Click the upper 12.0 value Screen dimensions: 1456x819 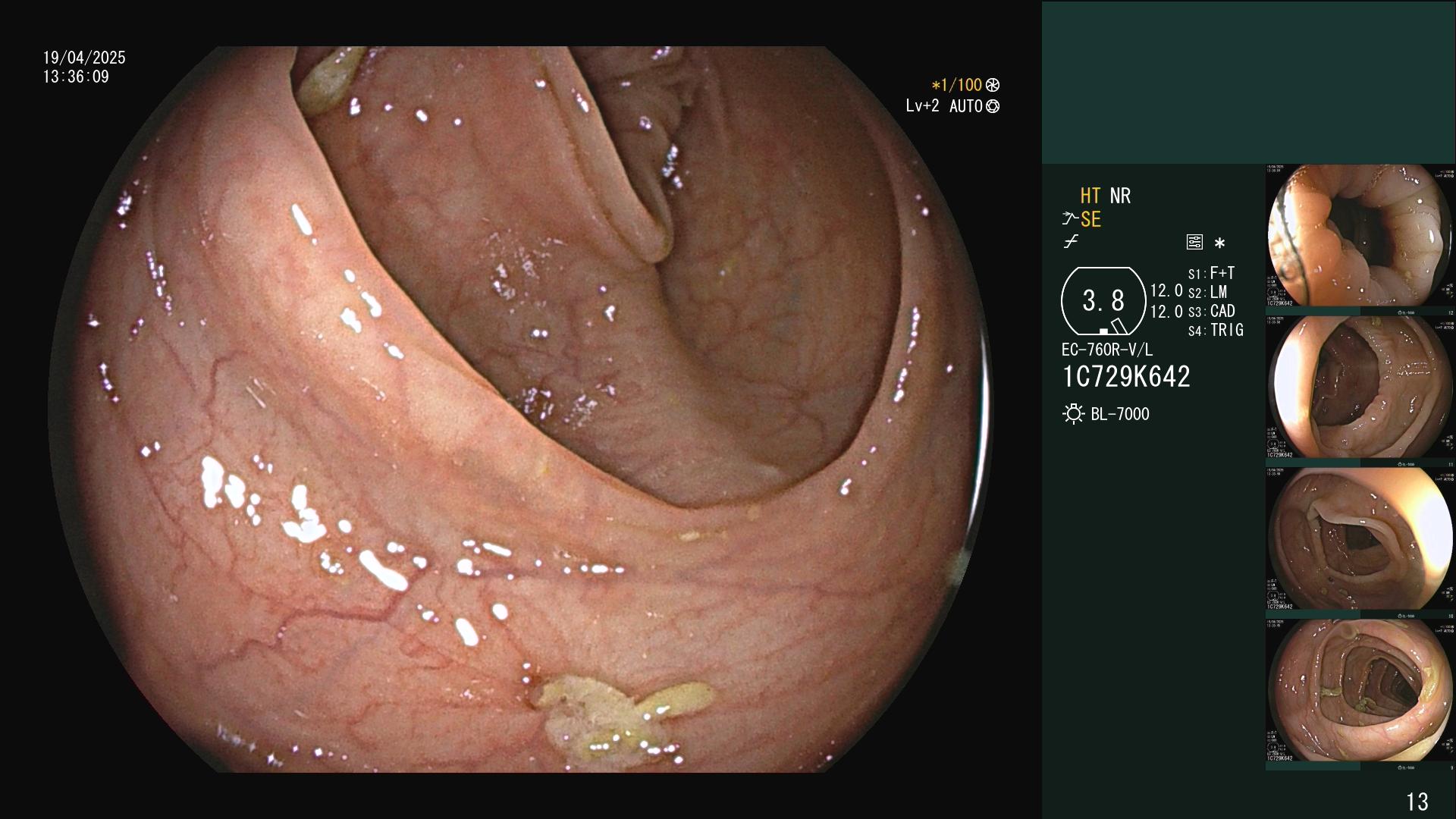tap(1166, 290)
